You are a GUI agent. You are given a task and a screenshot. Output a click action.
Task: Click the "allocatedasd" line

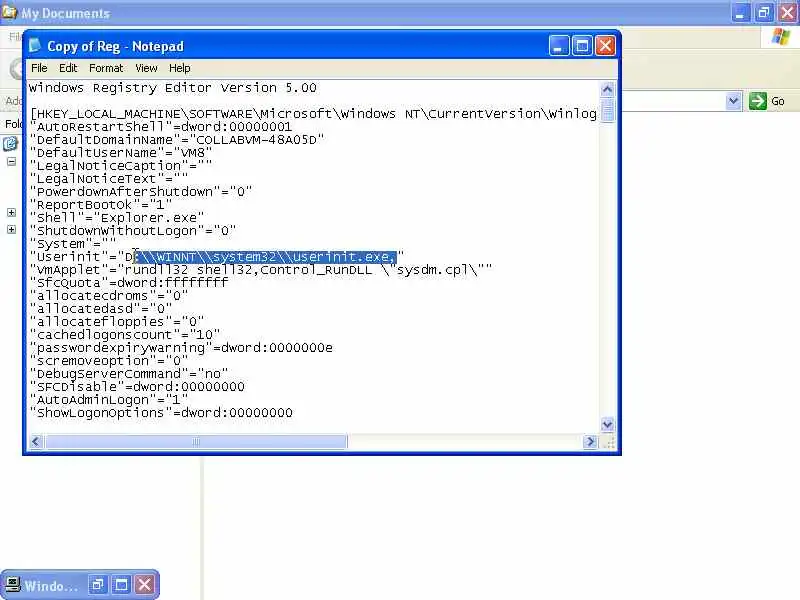(101, 309)
